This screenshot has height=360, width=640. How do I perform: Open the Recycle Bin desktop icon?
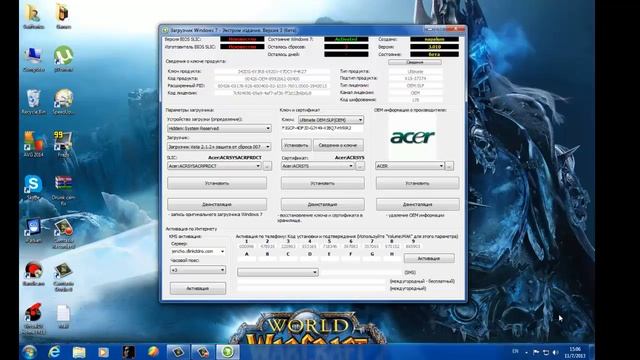33,102
